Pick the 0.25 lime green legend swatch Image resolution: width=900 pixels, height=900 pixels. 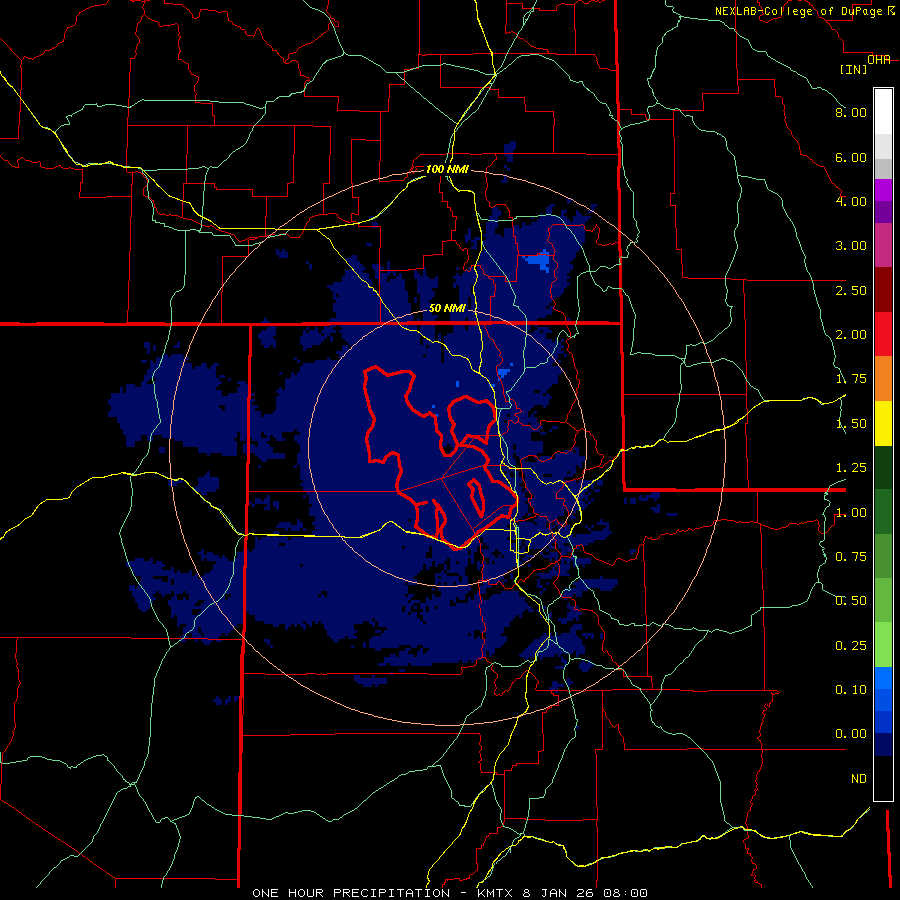[883, 645]
